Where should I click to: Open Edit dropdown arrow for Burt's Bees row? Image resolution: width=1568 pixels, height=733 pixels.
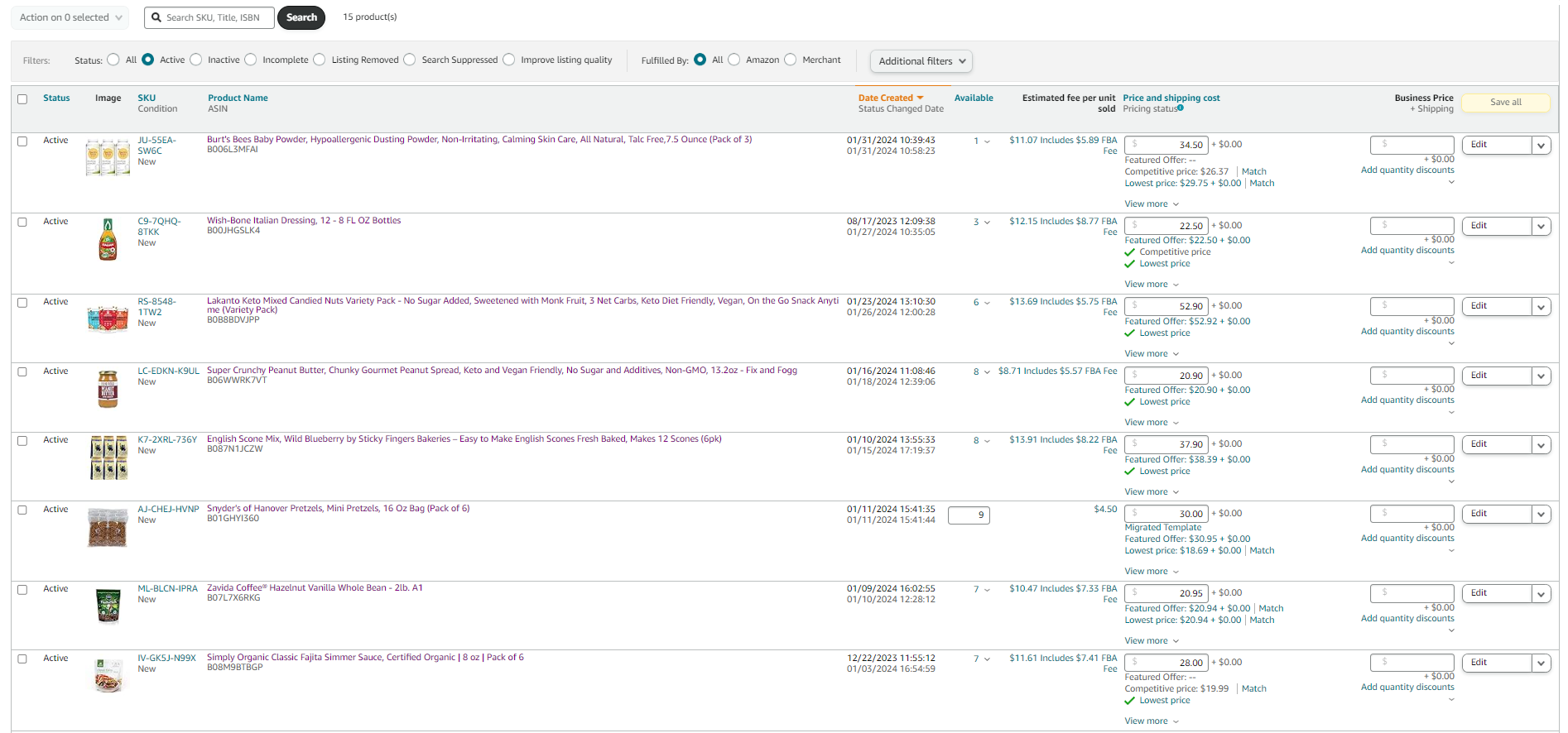coord(1542,146)
